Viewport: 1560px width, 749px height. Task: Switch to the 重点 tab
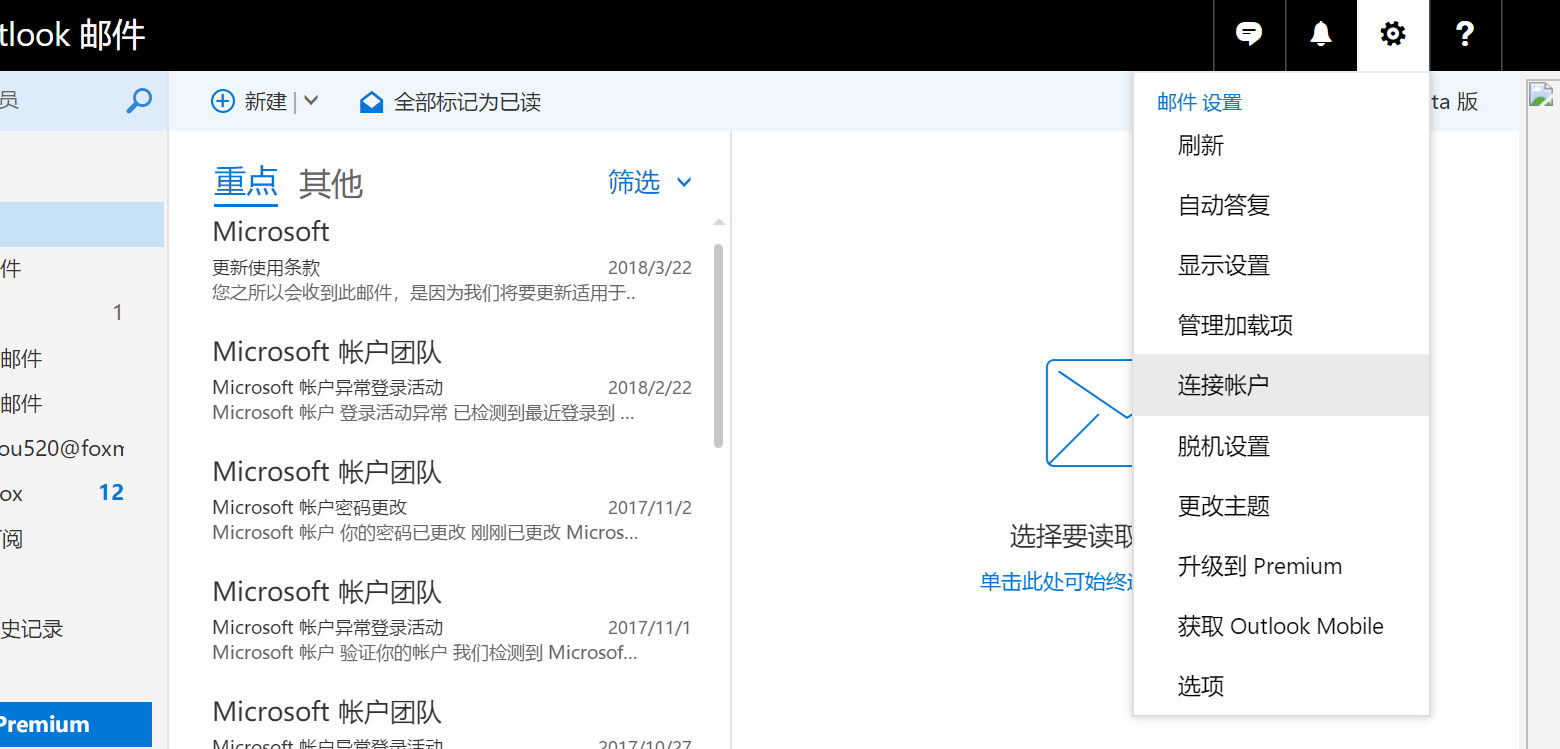pos(246,183)
